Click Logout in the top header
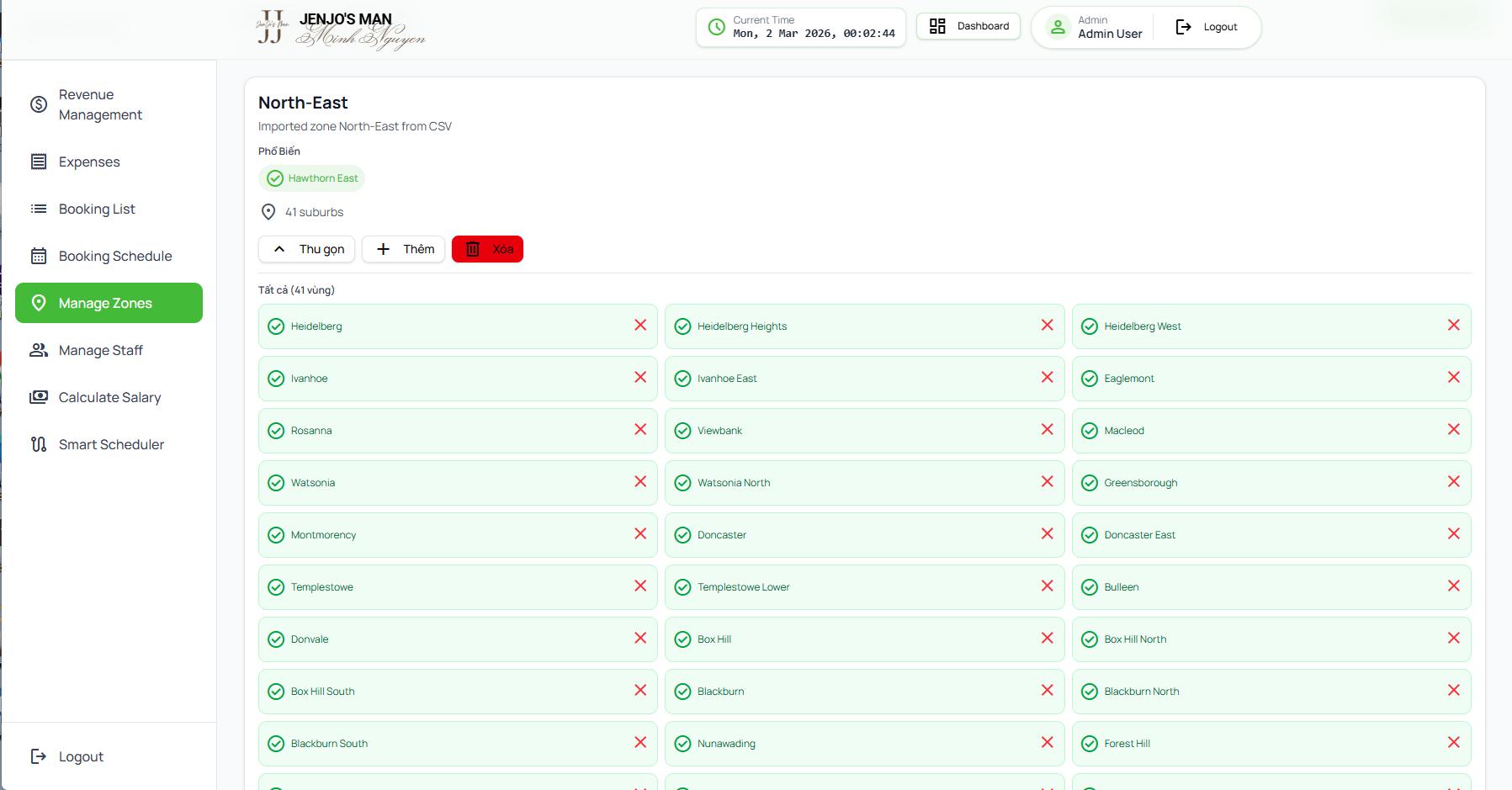Screen dimensions: 1512x790 tap(1207, 27)
